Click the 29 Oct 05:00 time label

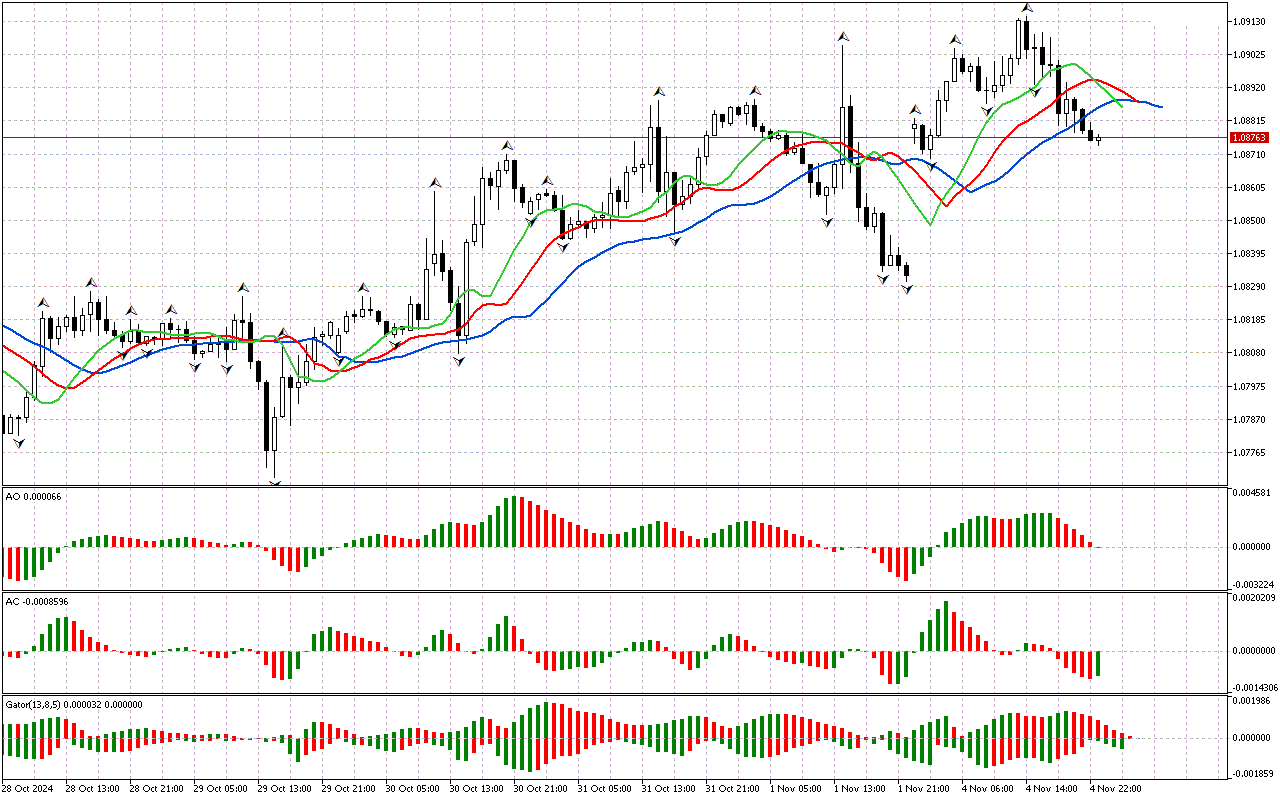pos(221,788)
